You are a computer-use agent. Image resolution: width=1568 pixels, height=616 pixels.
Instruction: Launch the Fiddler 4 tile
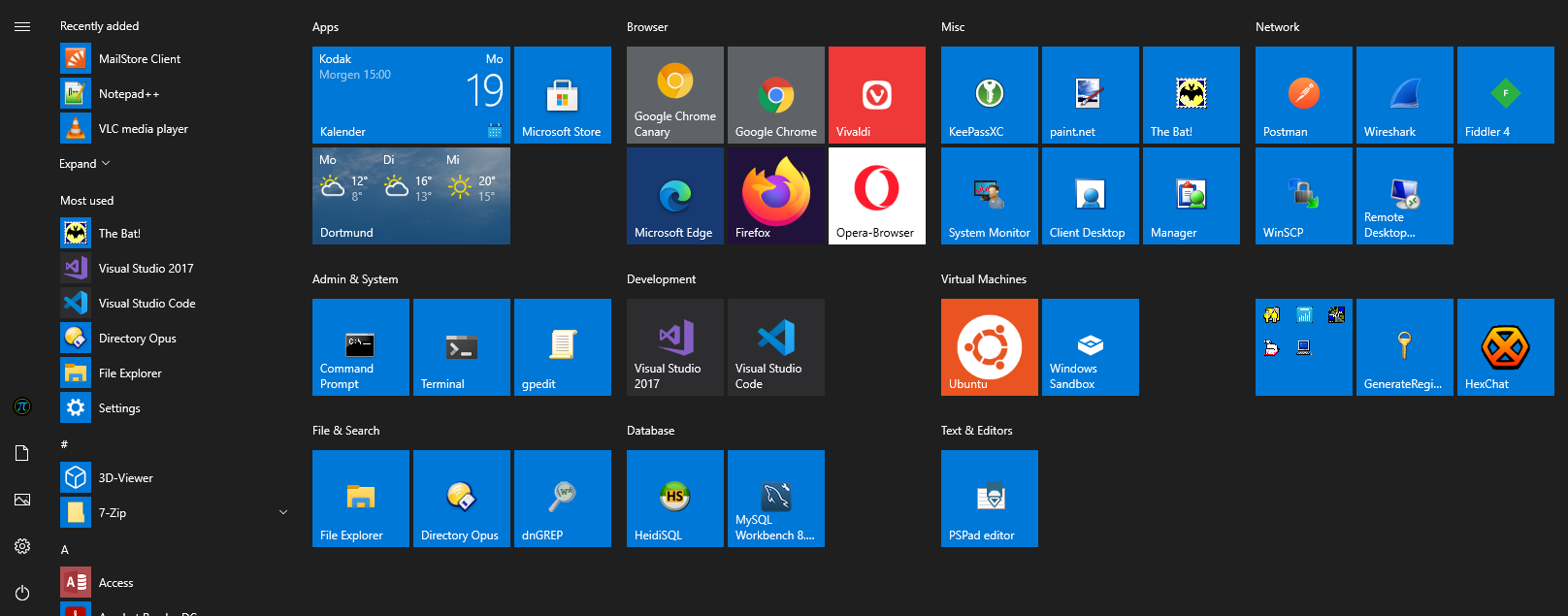point(1506,95)
